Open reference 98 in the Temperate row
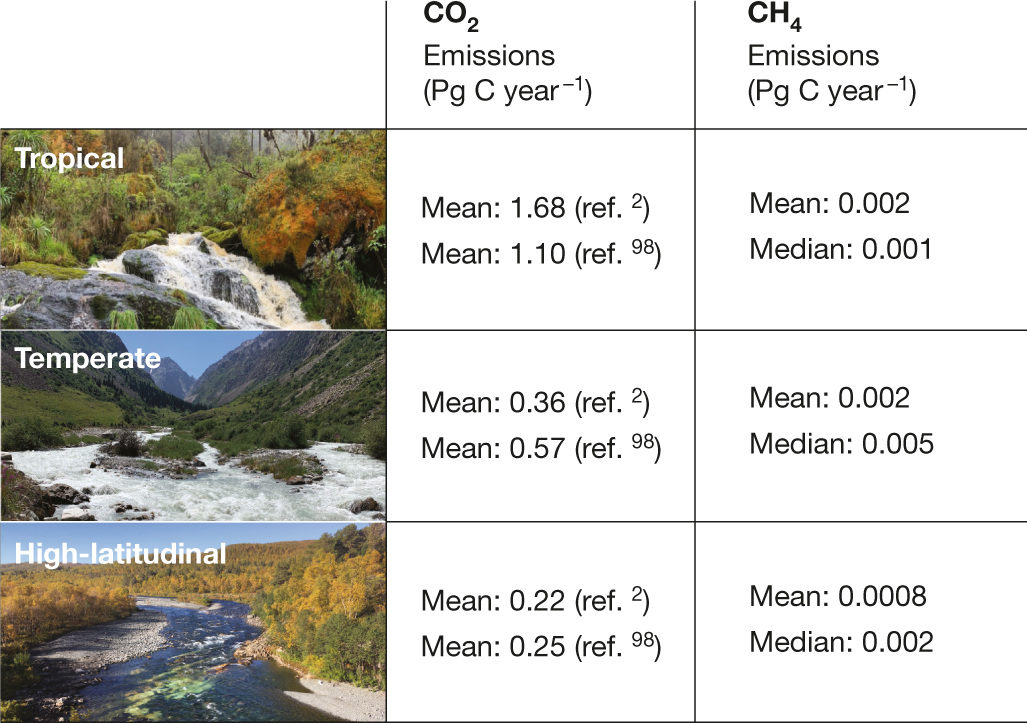 pyautogui.click(x=643, y=442)
